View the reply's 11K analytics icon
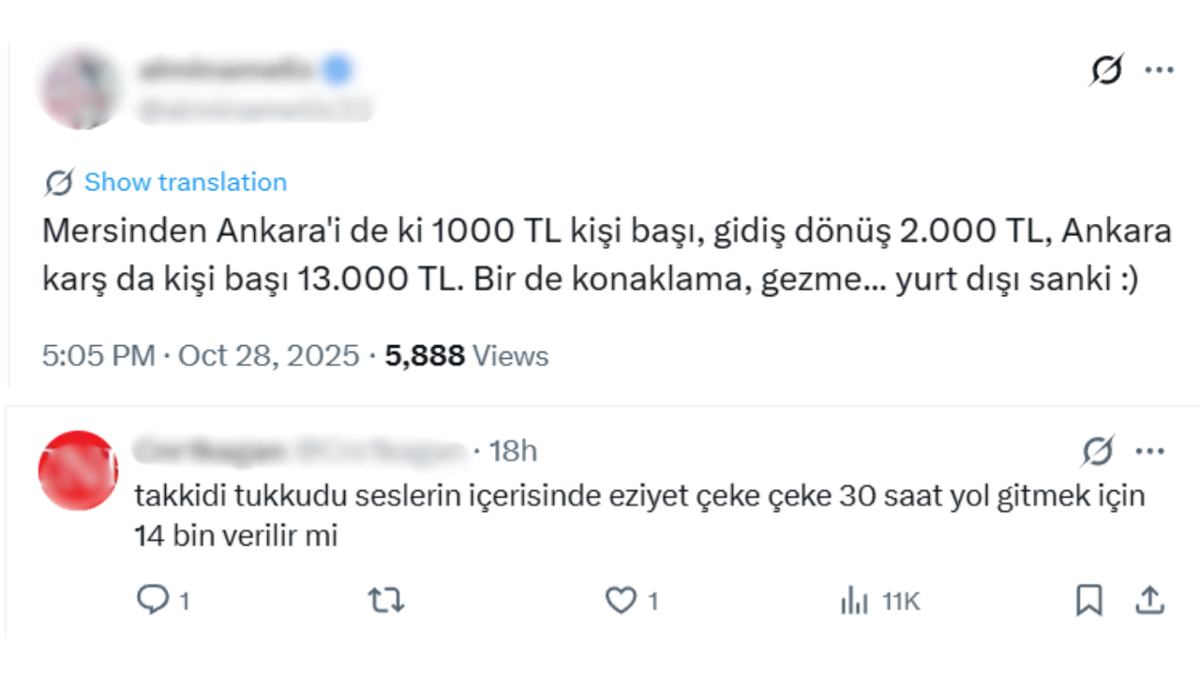The height and width of the screenshot is (675, 1200). pos(855,601)
